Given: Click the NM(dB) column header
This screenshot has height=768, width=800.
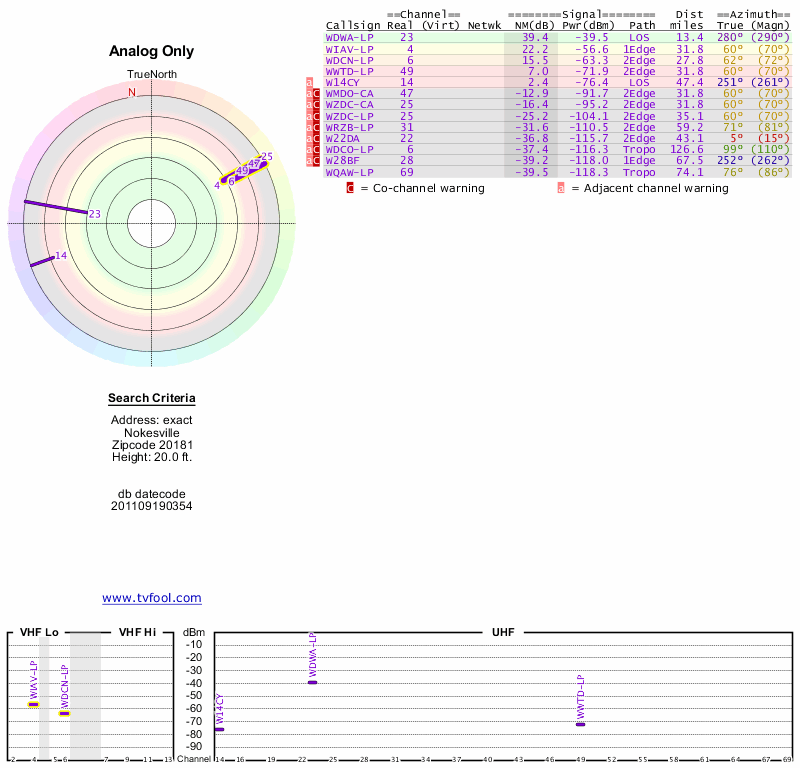Looking at the screenshot, I should 530,25.
